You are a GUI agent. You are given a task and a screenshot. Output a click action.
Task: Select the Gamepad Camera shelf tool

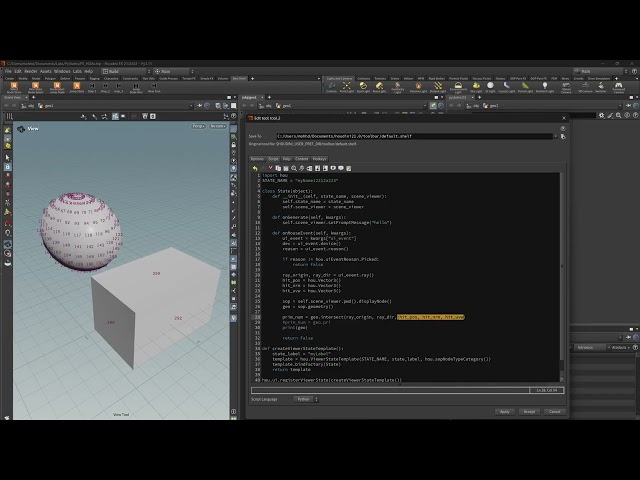point(619,87)
